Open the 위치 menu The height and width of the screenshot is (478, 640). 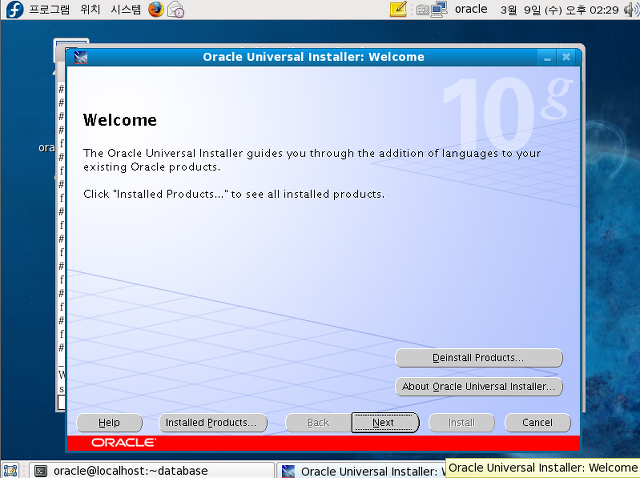click(90, 9)
